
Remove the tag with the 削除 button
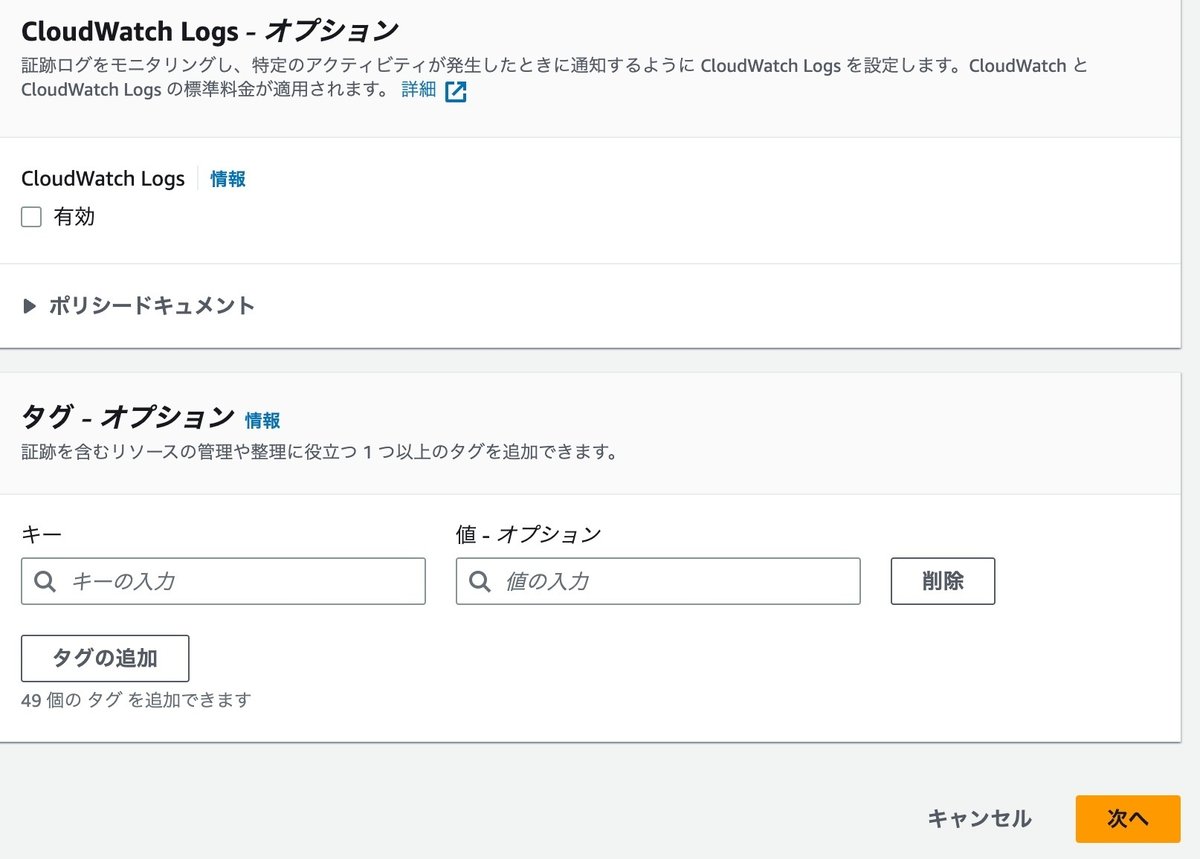pos(943,581)
